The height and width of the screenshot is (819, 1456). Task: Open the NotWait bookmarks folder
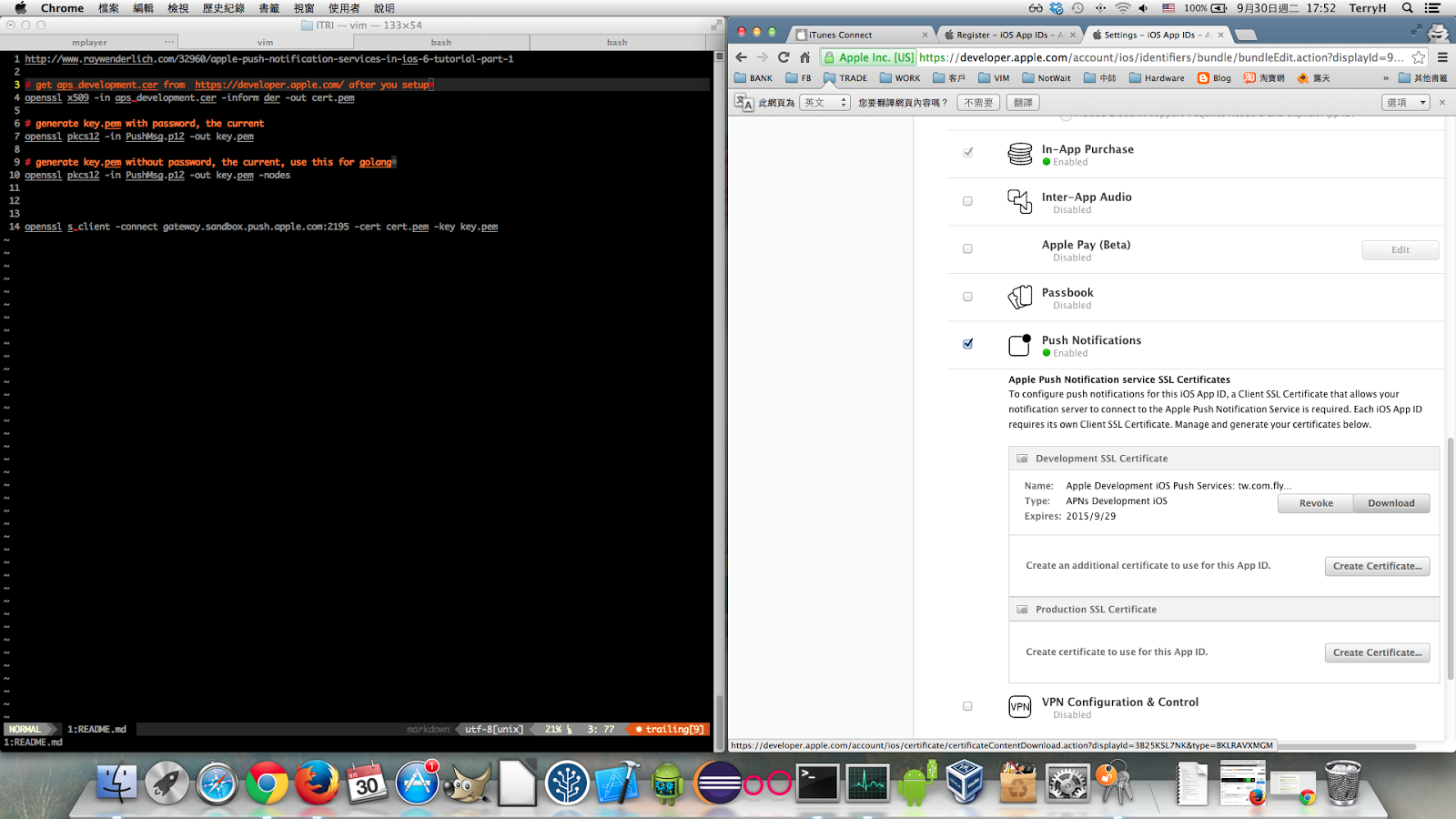tap(1046, 78)
